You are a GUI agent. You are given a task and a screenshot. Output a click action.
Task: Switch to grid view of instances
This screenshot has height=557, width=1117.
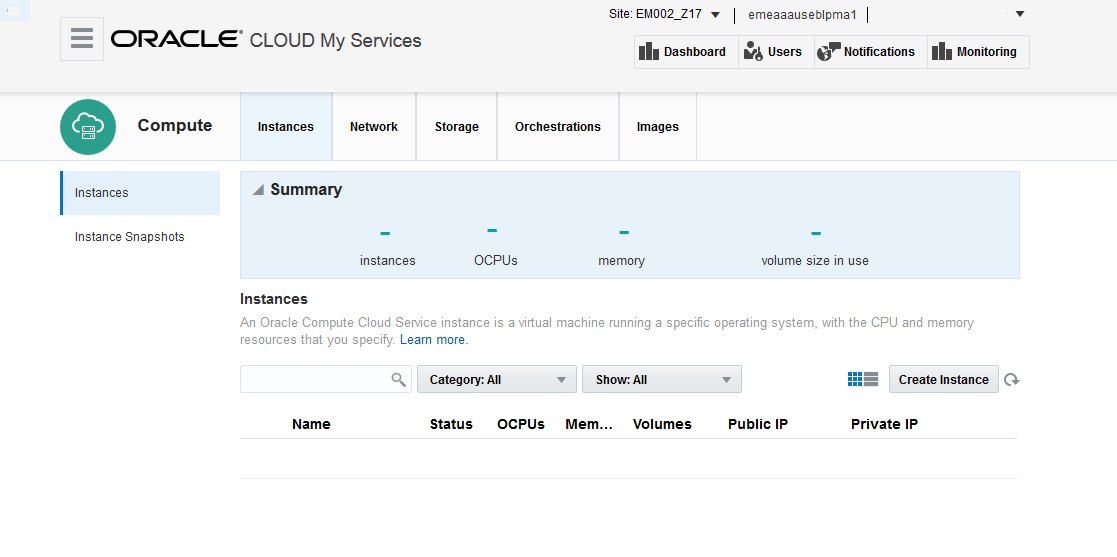click(855, 380)
